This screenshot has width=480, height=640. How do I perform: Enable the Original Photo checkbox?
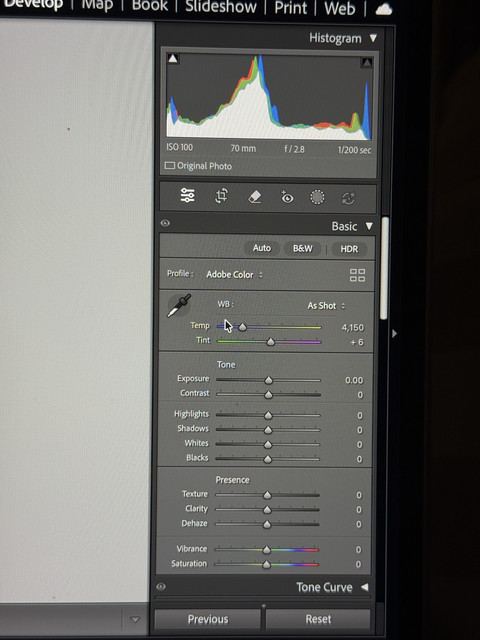(169, 166)
